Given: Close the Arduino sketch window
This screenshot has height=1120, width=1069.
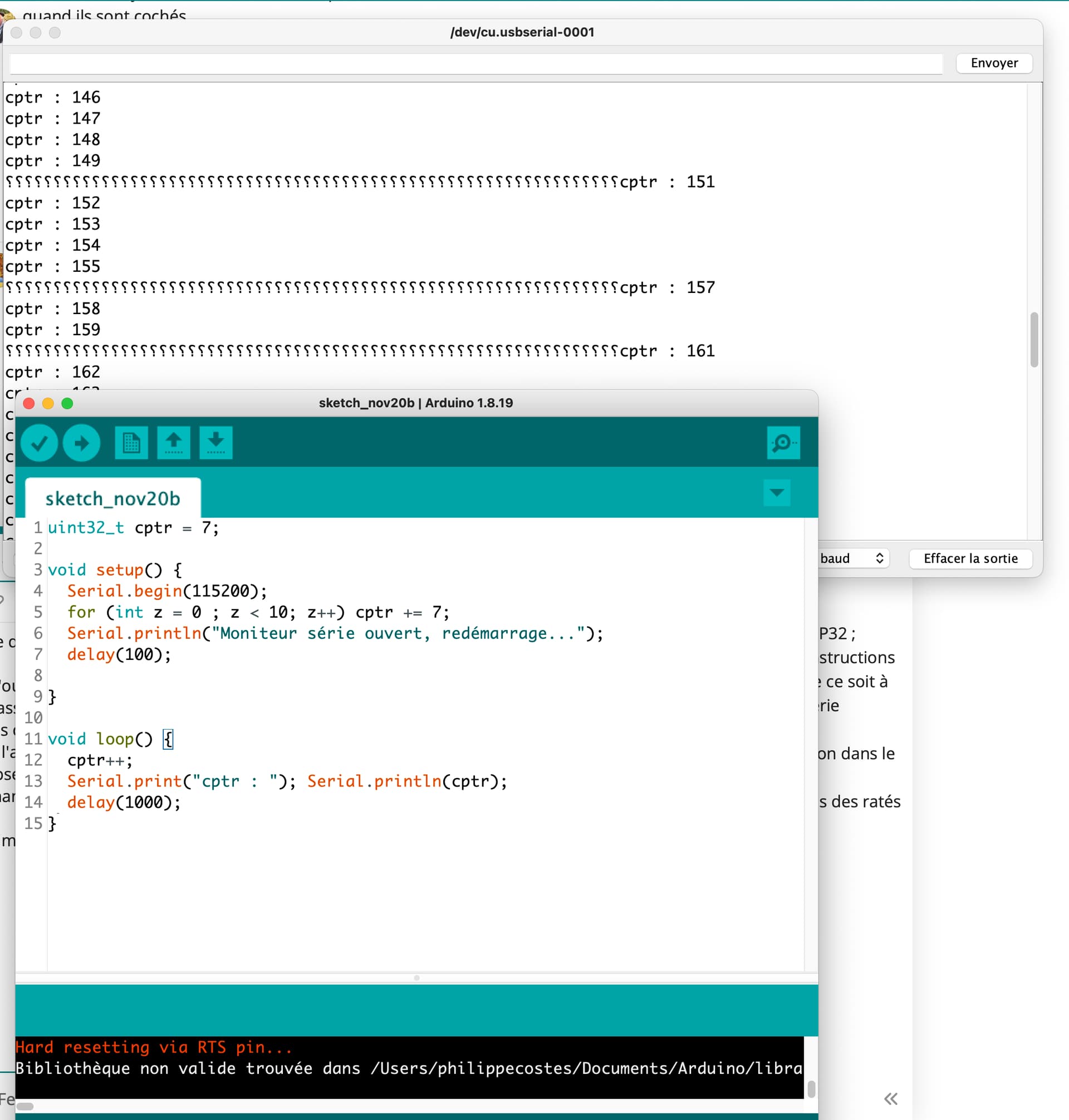Looking at the screenshot, I should pyautogui.click(x=29, y=404).
